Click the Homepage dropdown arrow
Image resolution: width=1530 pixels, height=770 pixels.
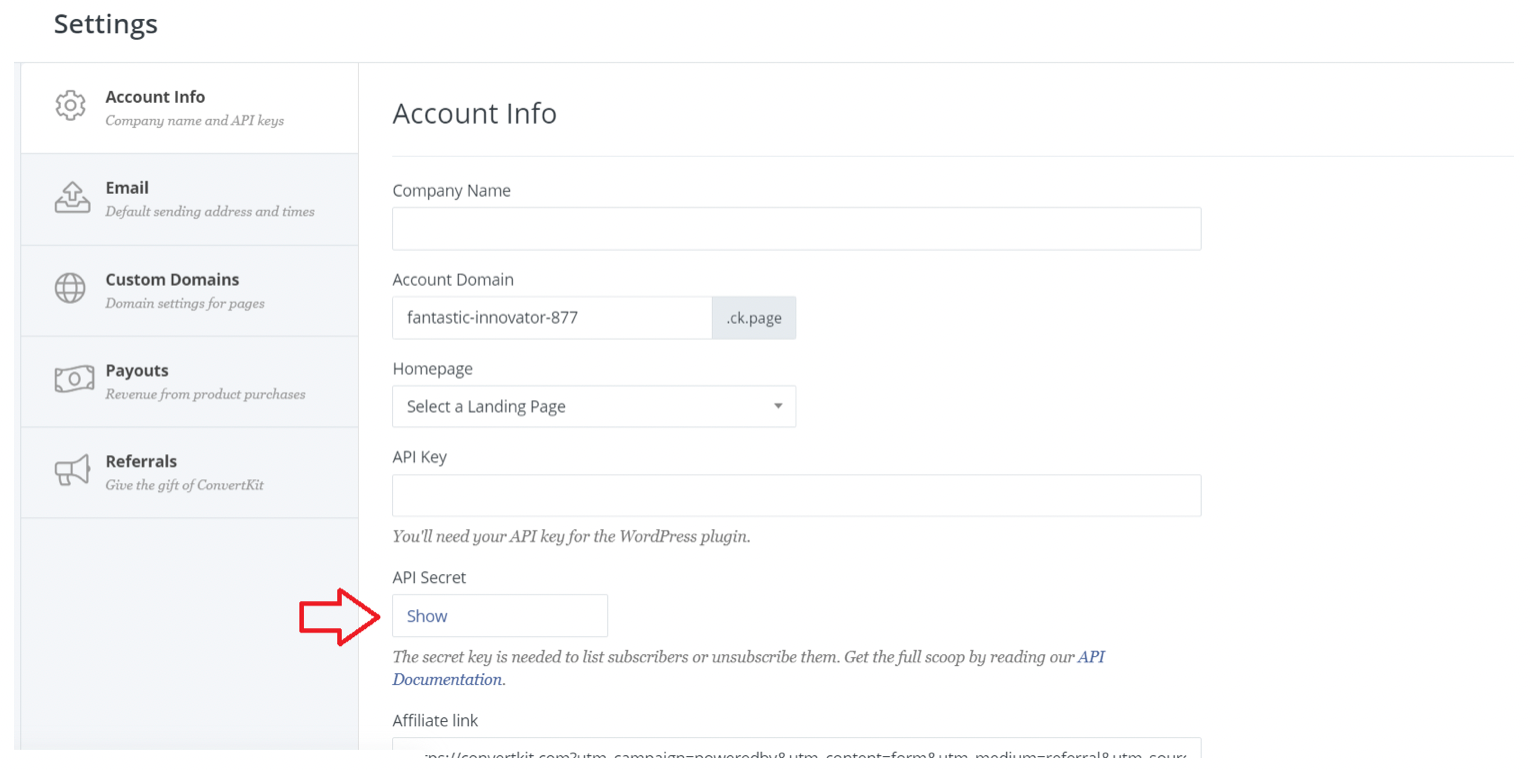tap(778, 407)
